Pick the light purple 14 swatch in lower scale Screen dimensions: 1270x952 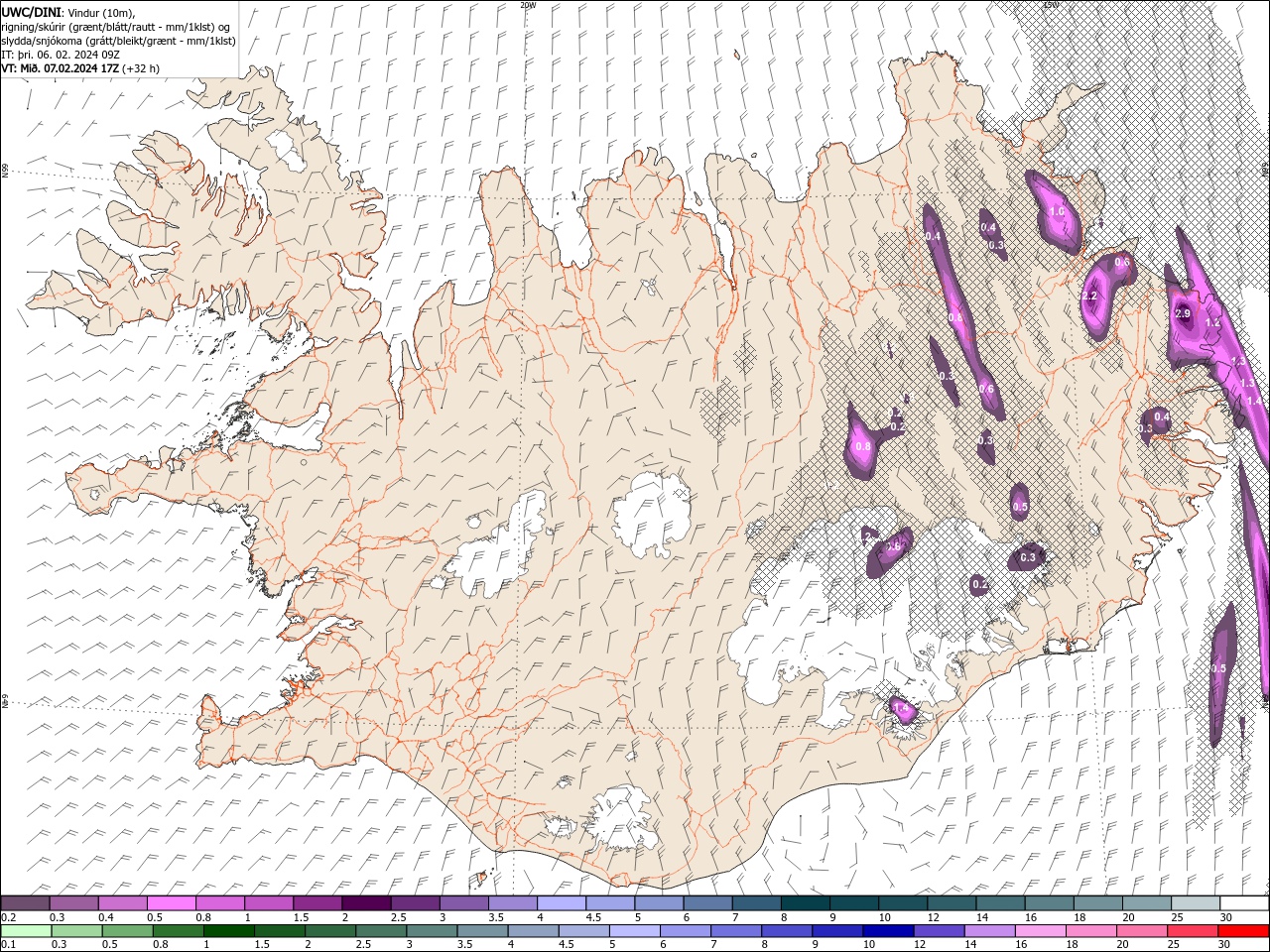click(x=989, y=930)
